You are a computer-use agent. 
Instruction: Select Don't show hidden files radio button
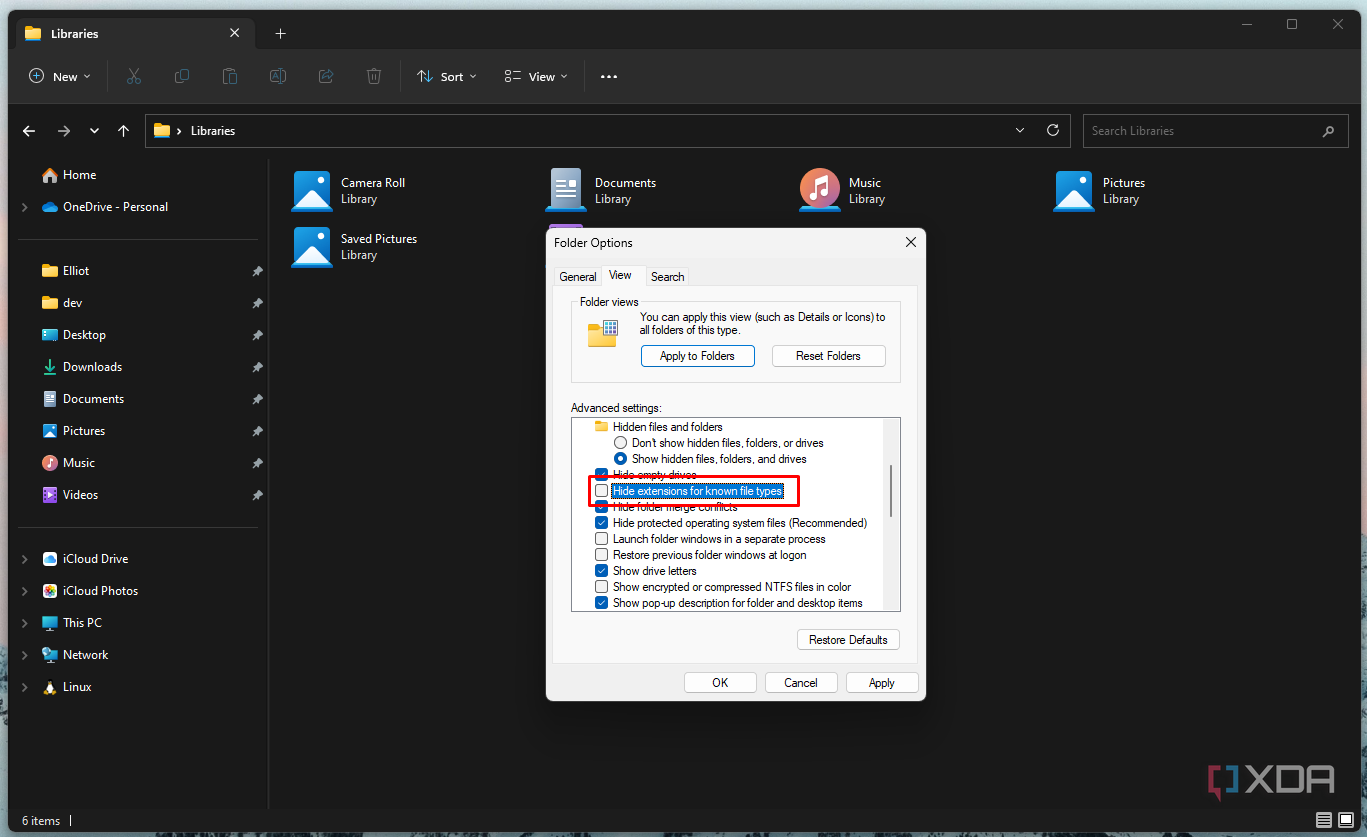pyautogui.click(x=621, y=443)
